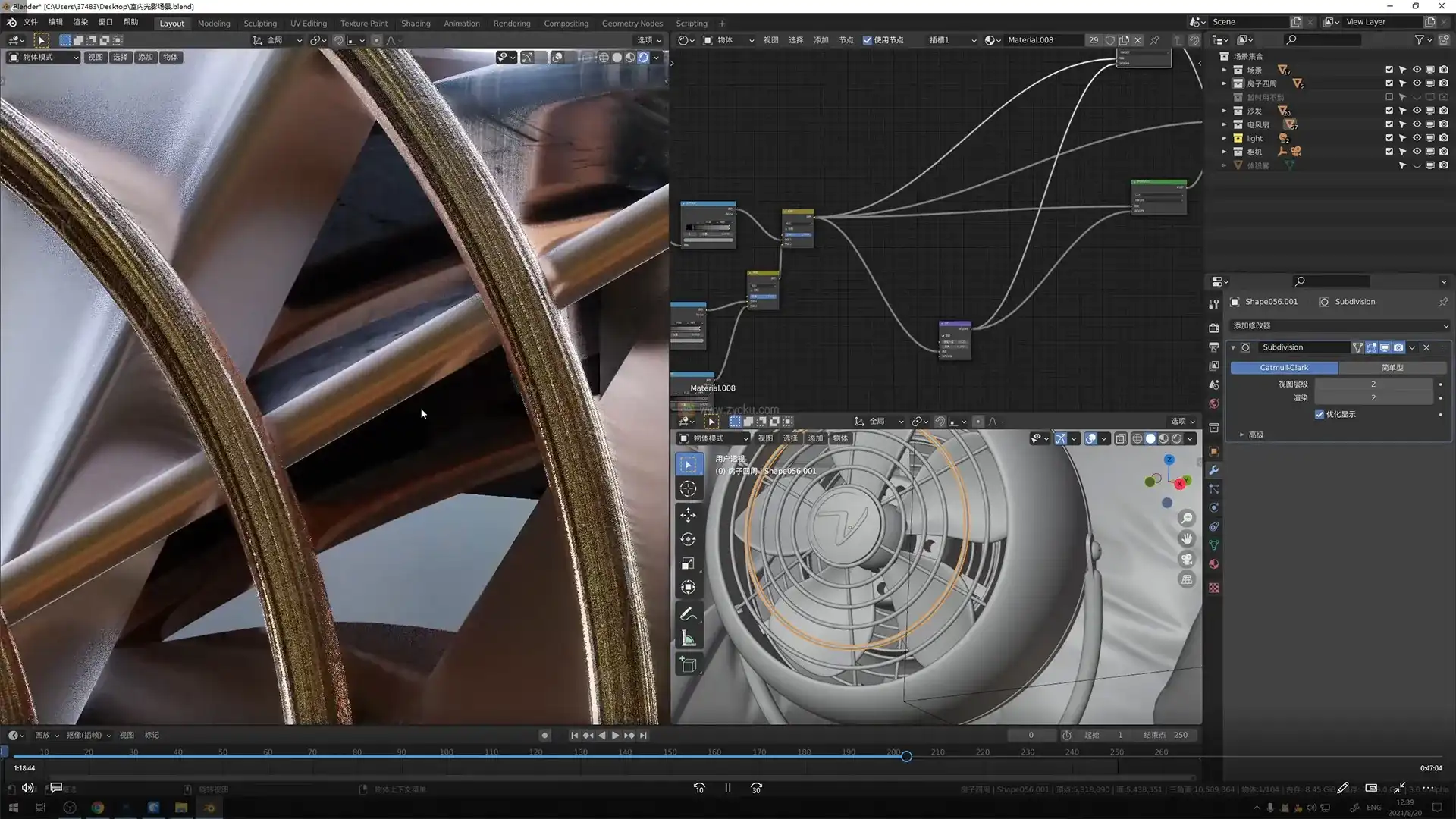Select the Move tool in lower viewport
The height and width of the screenshot is (819, 1456).
tap(688, 515)
